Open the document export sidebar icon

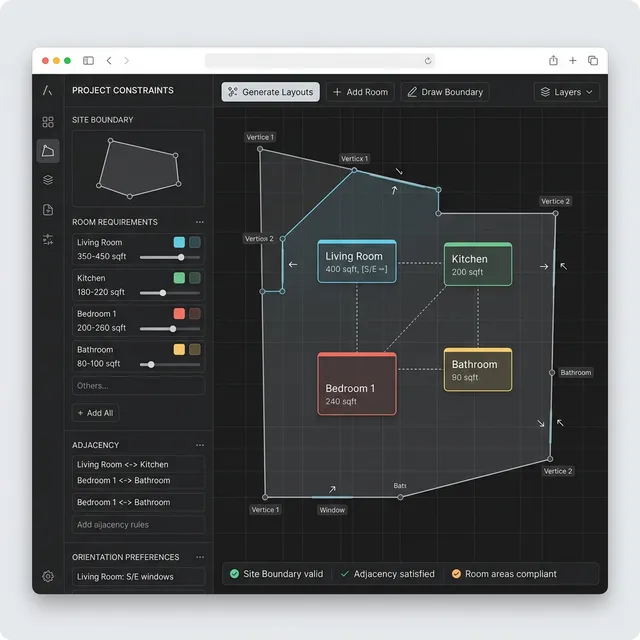tap(48, 210)
